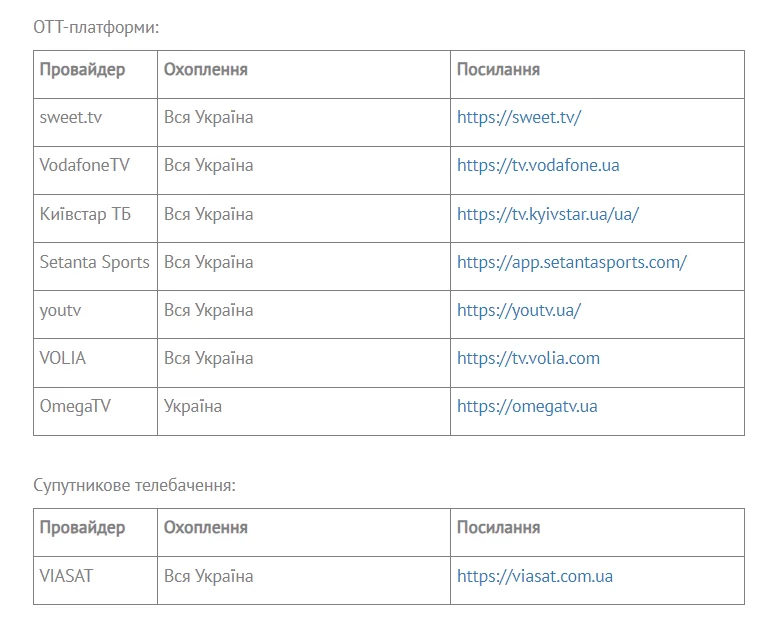Open the youtv.ua link
The width and height of the screenshot is (780, 633).
tap(518, 310)
